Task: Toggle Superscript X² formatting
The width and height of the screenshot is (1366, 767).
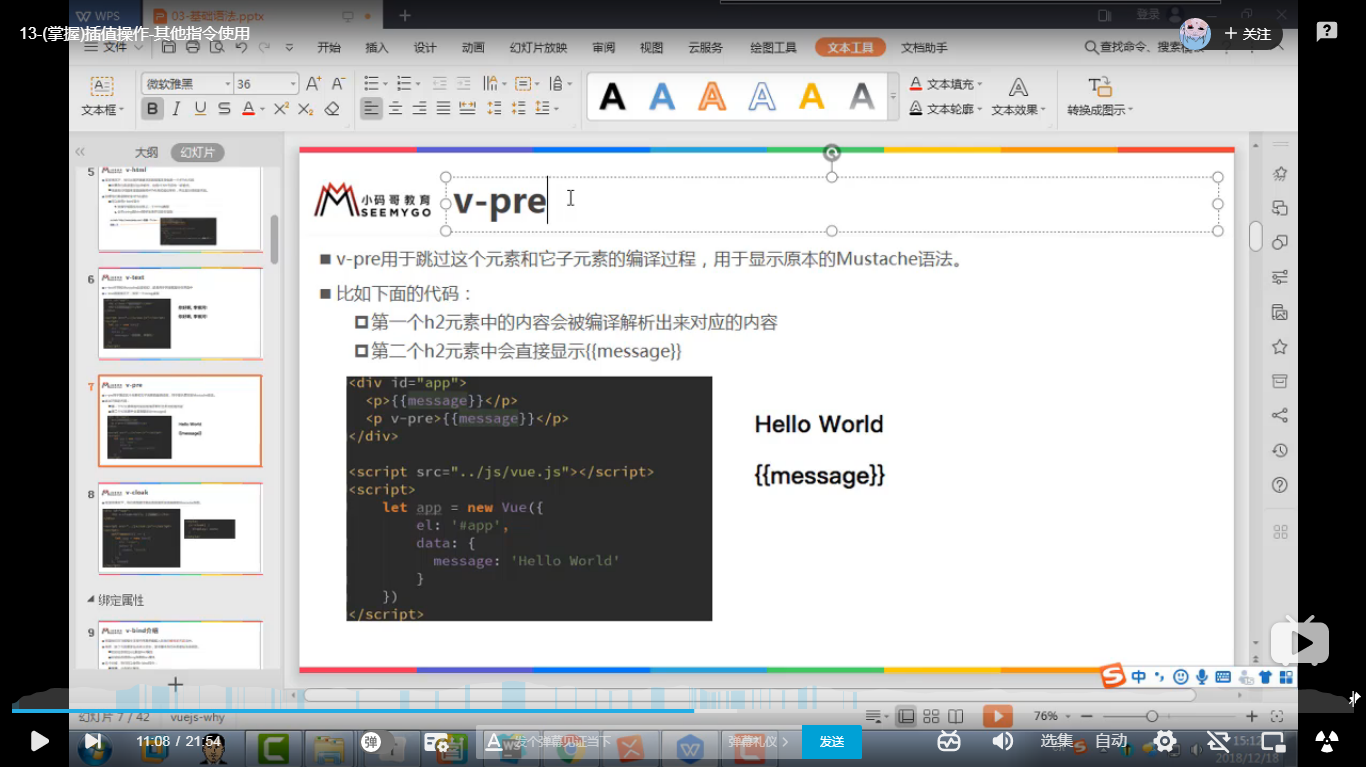Action: click(x=282, y=109)
